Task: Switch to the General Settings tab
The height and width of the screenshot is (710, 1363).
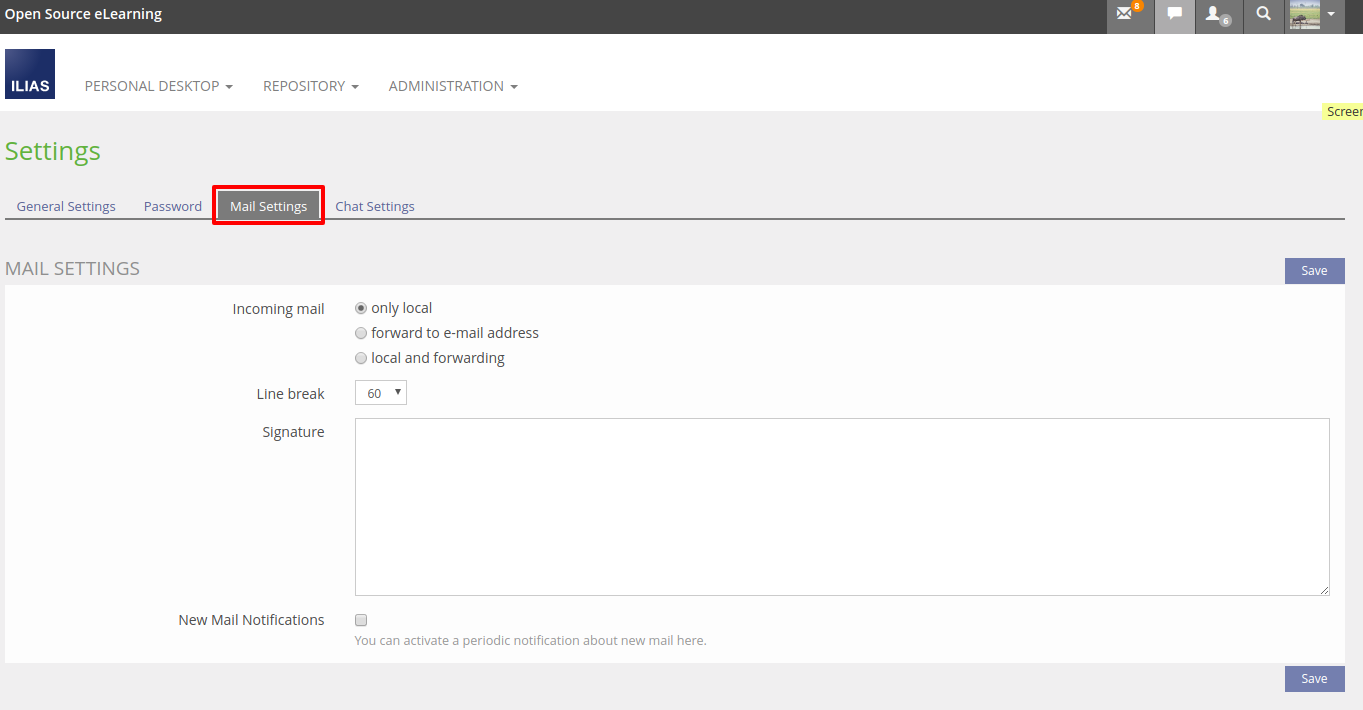Action: point(66,206)
